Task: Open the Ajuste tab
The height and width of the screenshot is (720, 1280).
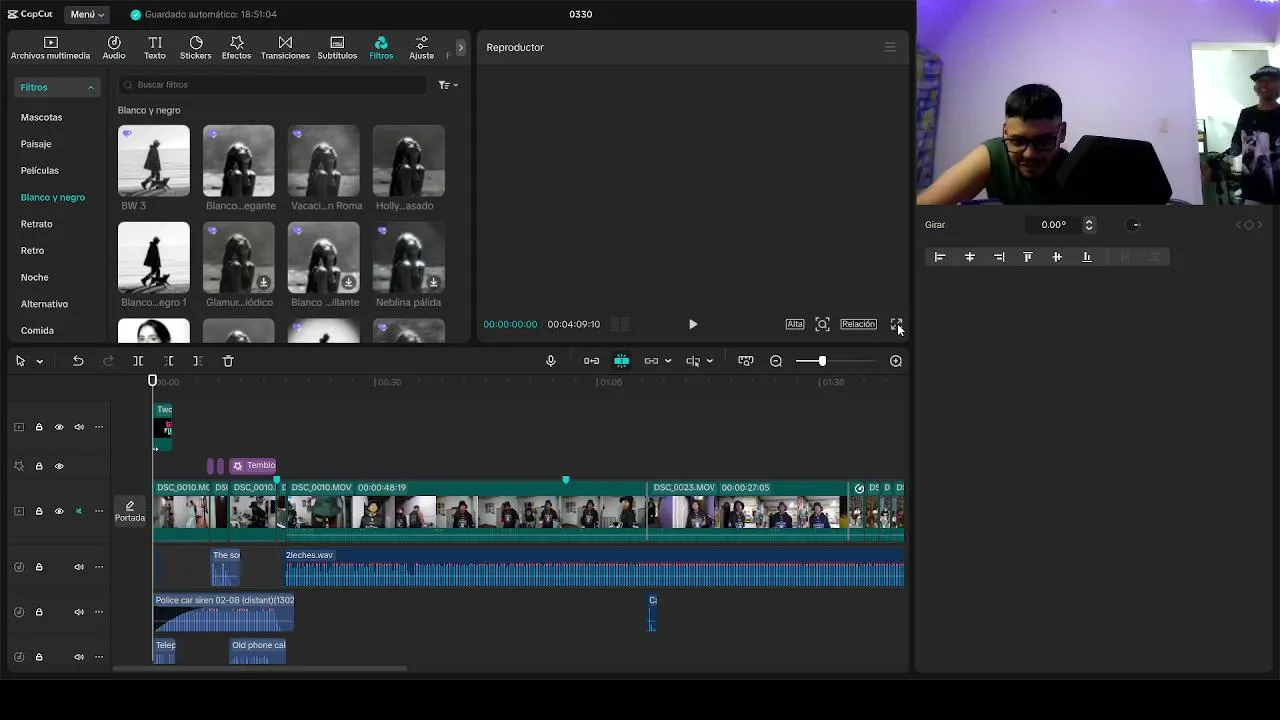Action: click(422, 48)
